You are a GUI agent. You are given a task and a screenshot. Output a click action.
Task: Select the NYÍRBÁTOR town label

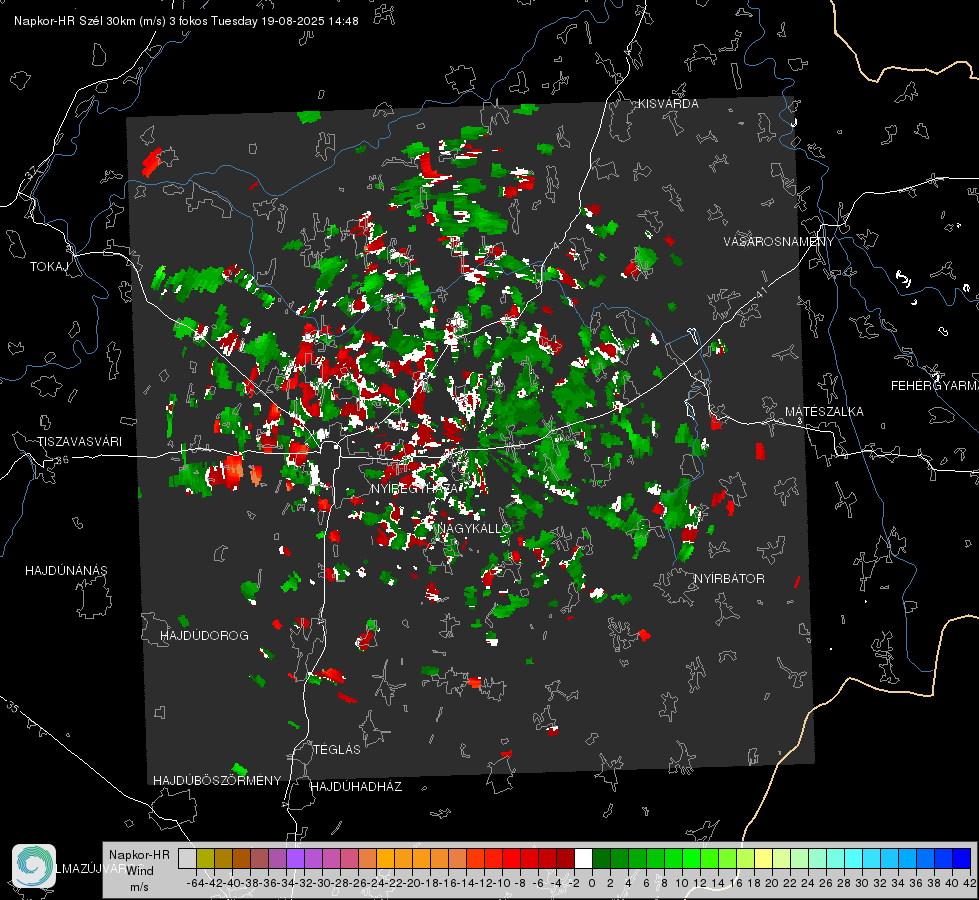tap(729, 579)
